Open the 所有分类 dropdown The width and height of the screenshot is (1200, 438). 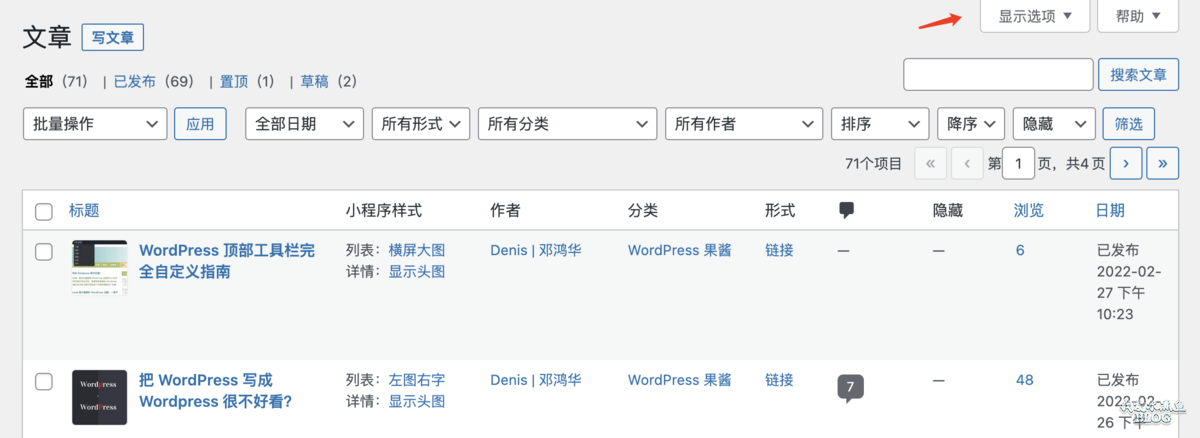coord(567,124)
